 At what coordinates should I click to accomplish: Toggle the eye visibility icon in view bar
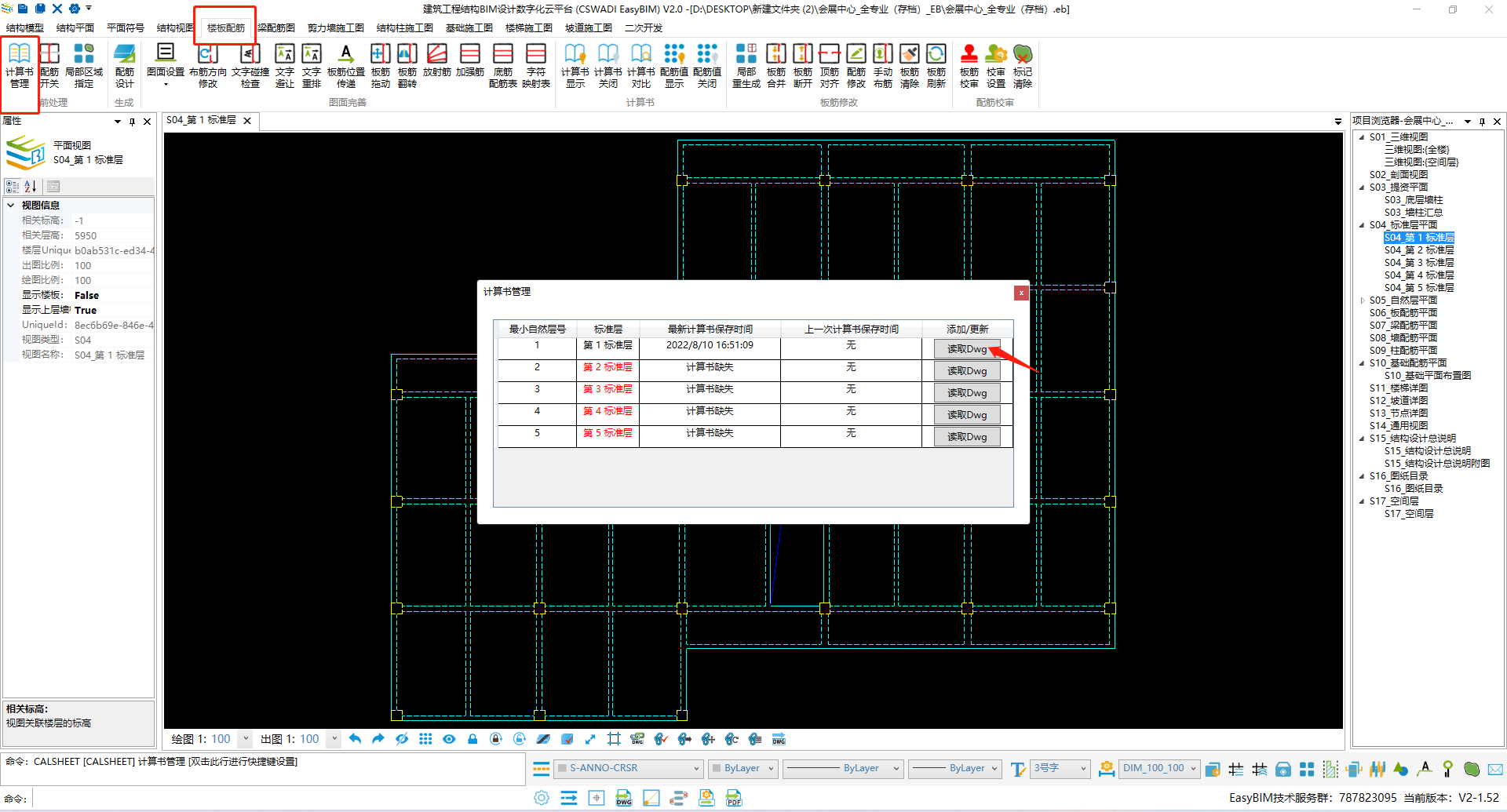[449, 739]
